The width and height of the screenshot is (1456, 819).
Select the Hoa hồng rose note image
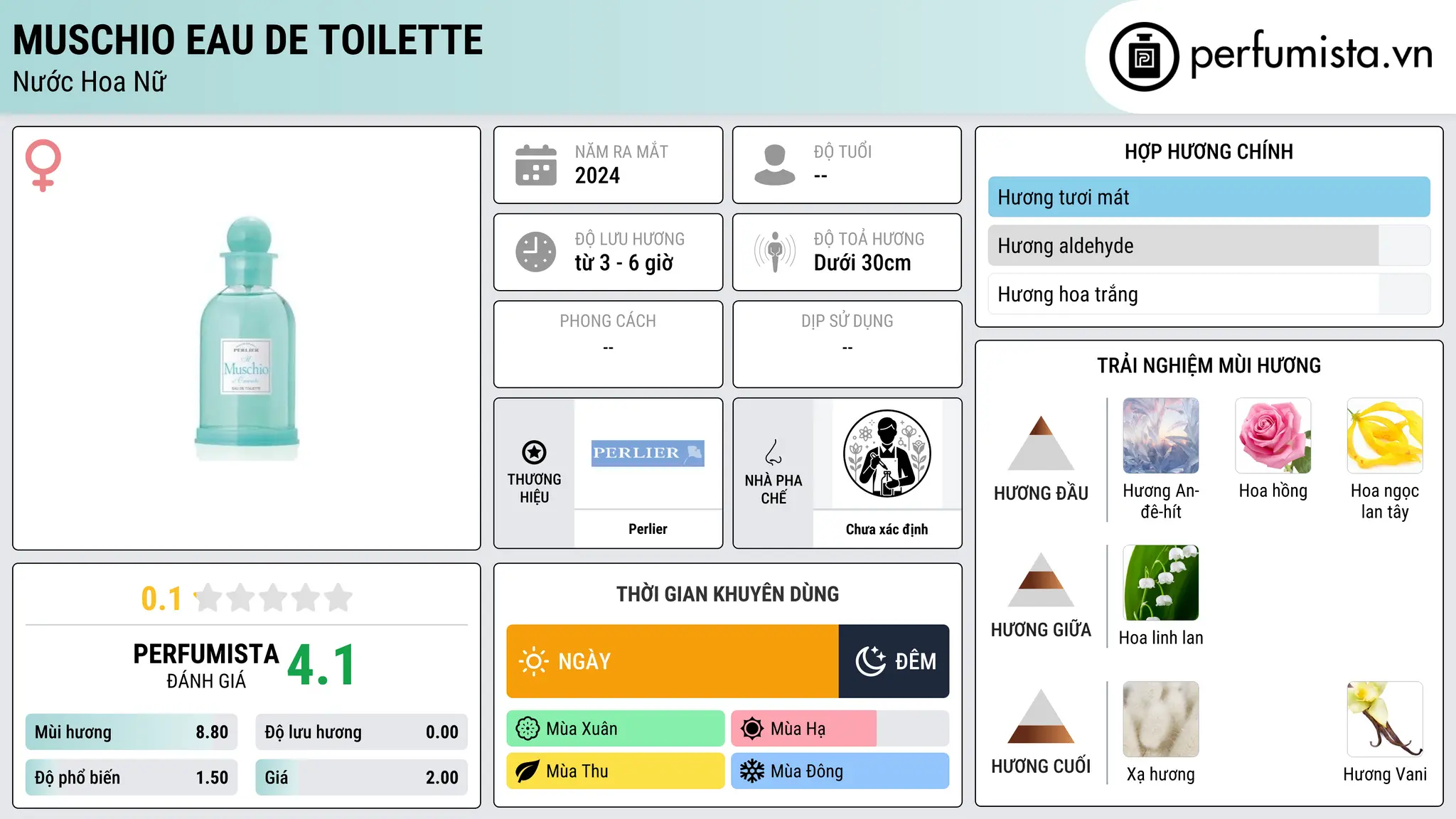tap(1273, 436)
